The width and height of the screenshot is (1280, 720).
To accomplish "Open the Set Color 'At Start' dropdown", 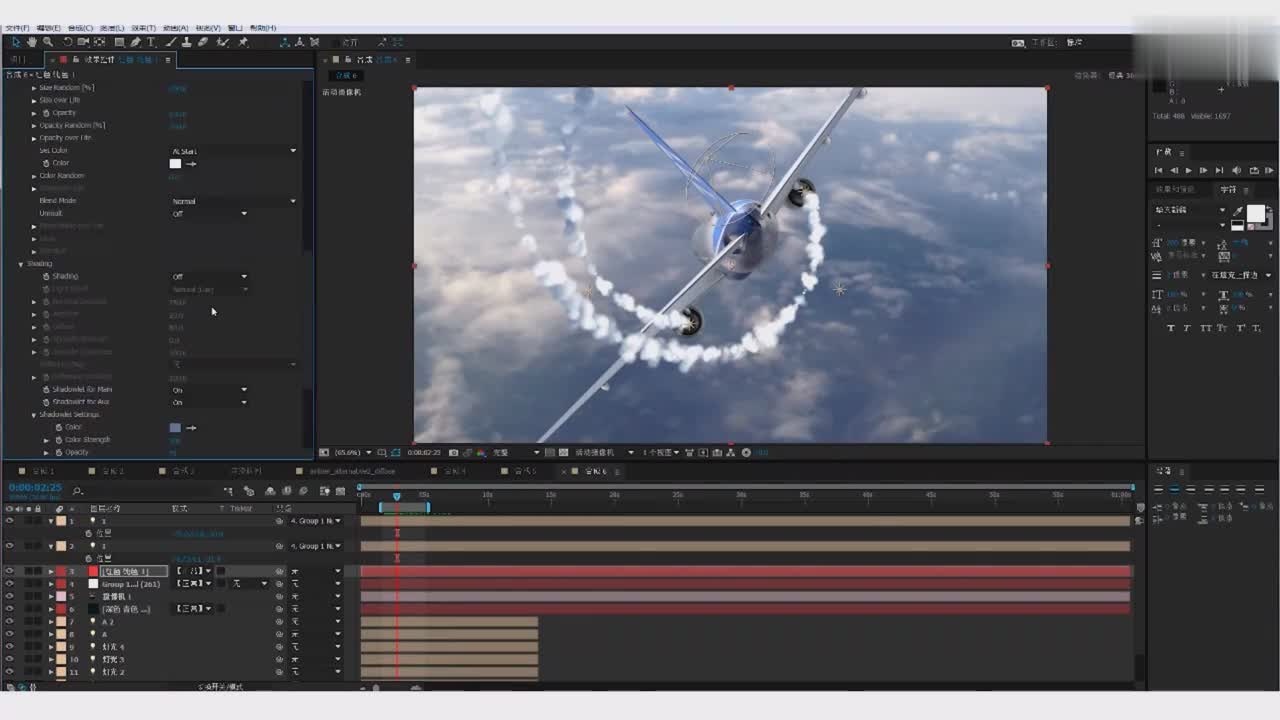I will [x=234, y=151].
